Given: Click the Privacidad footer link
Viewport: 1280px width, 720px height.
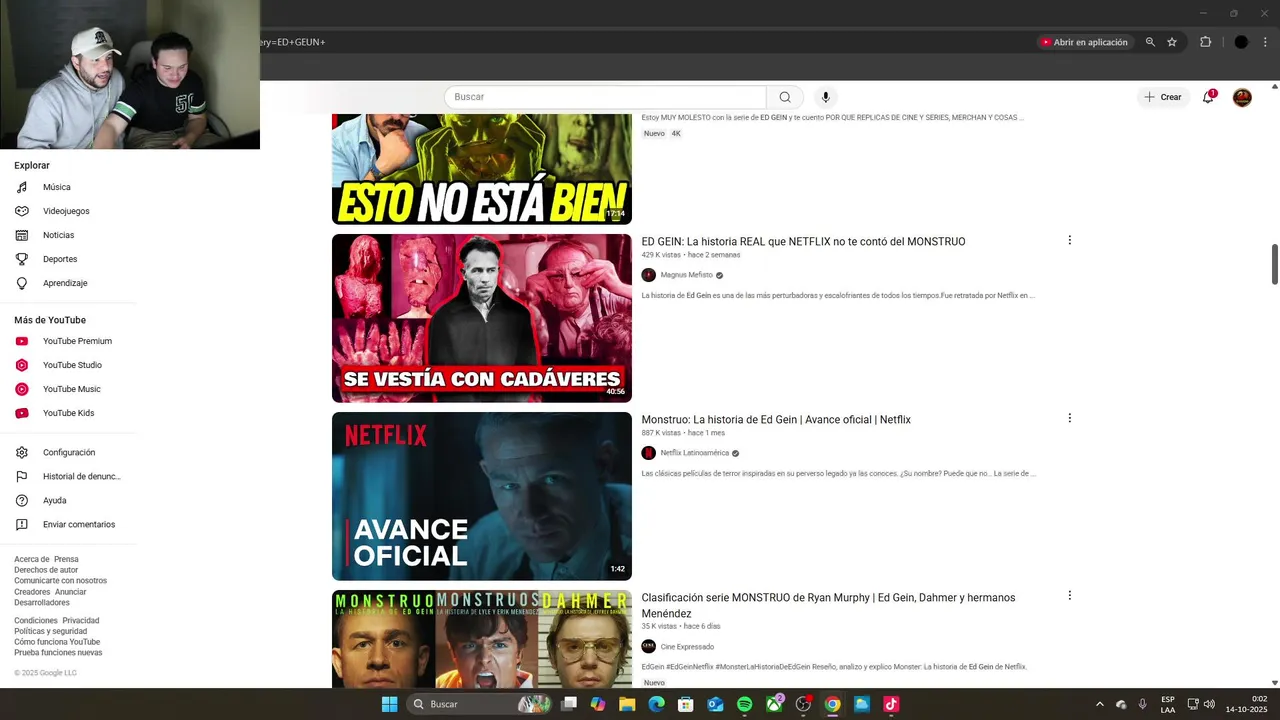Looking at the screenshot, I should point(81,620).
